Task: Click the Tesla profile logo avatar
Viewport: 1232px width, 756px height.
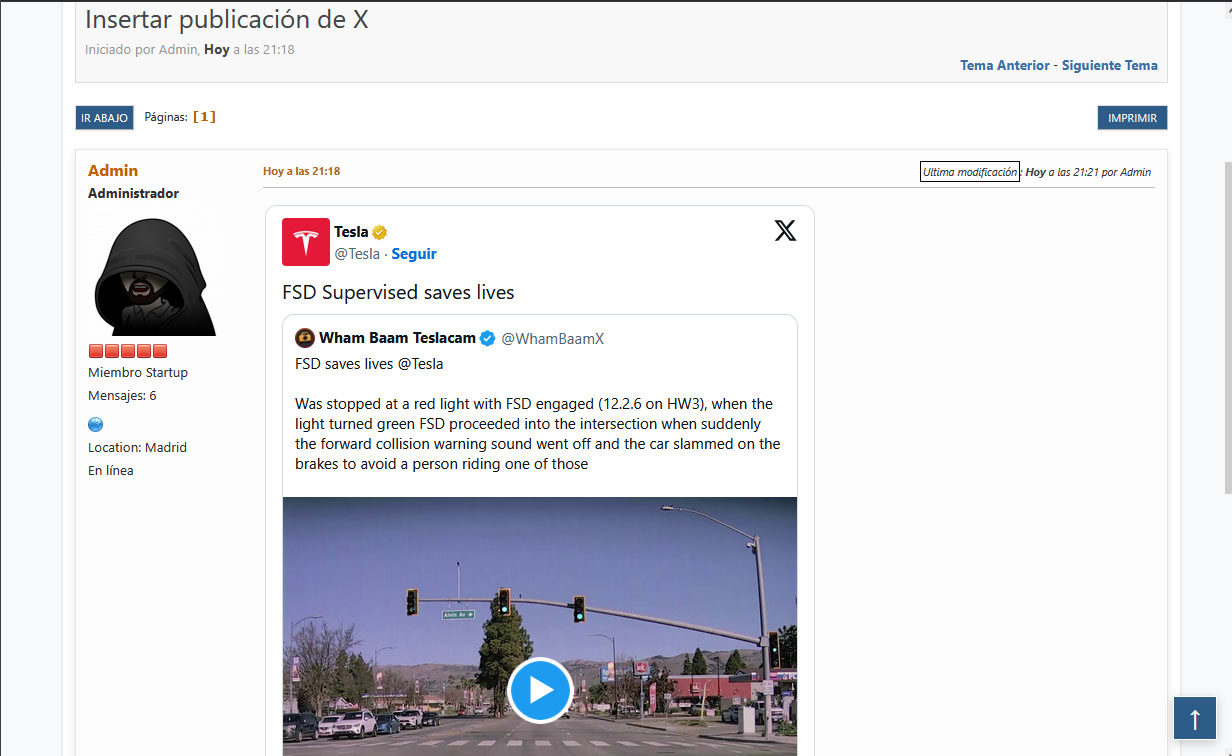Action: [305, 242]
